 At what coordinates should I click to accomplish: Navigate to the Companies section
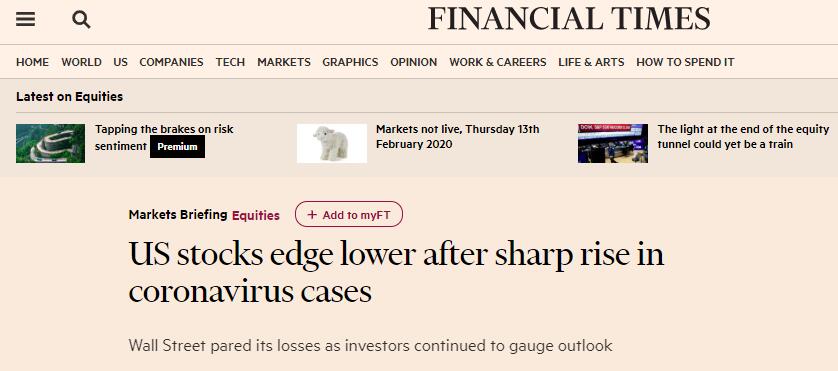click(x=171, y=62)
